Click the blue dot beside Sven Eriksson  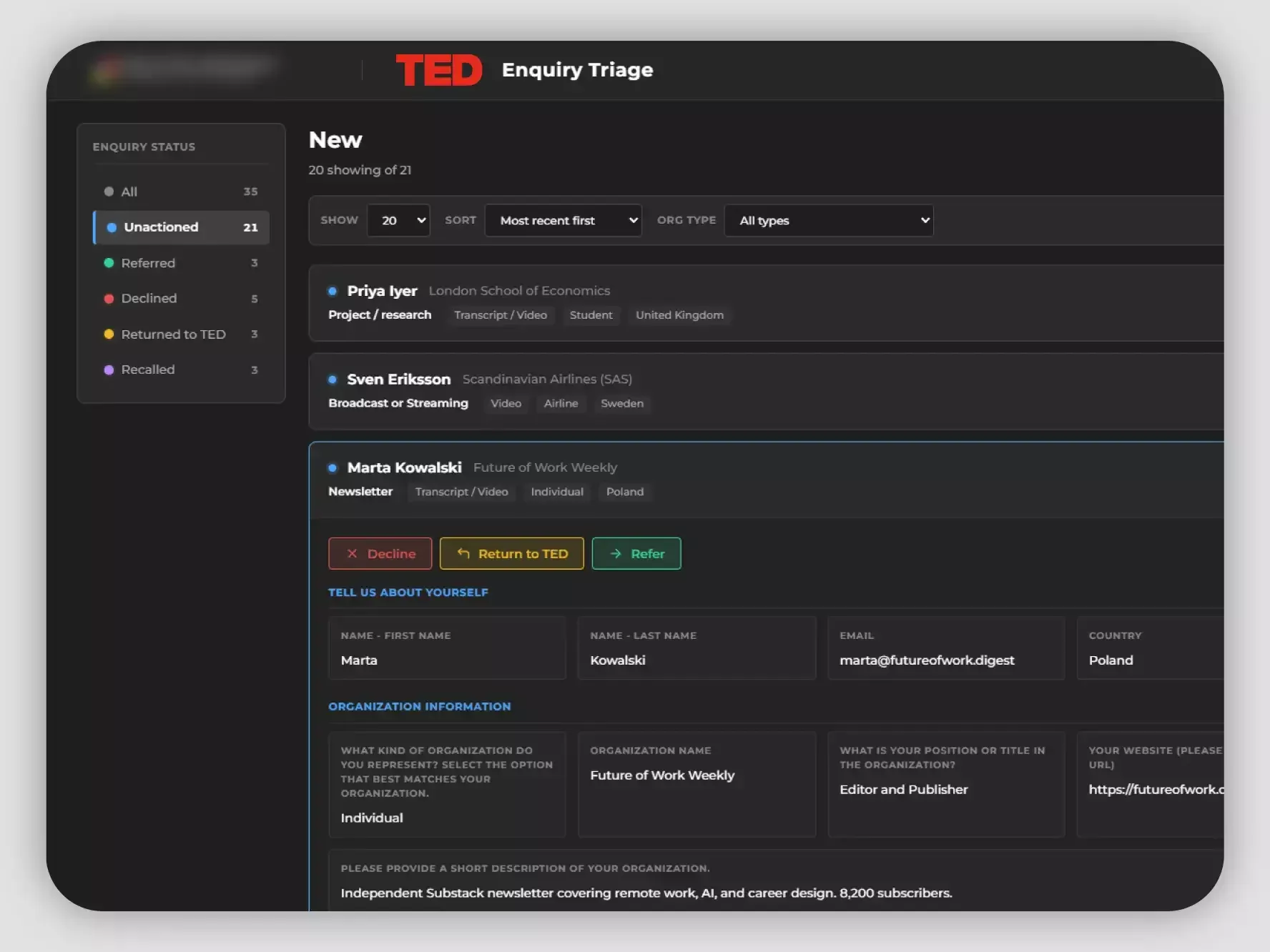333,380
